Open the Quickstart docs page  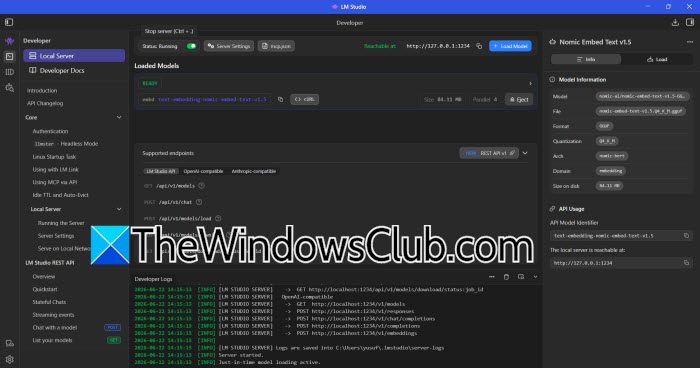click(45, 289)
